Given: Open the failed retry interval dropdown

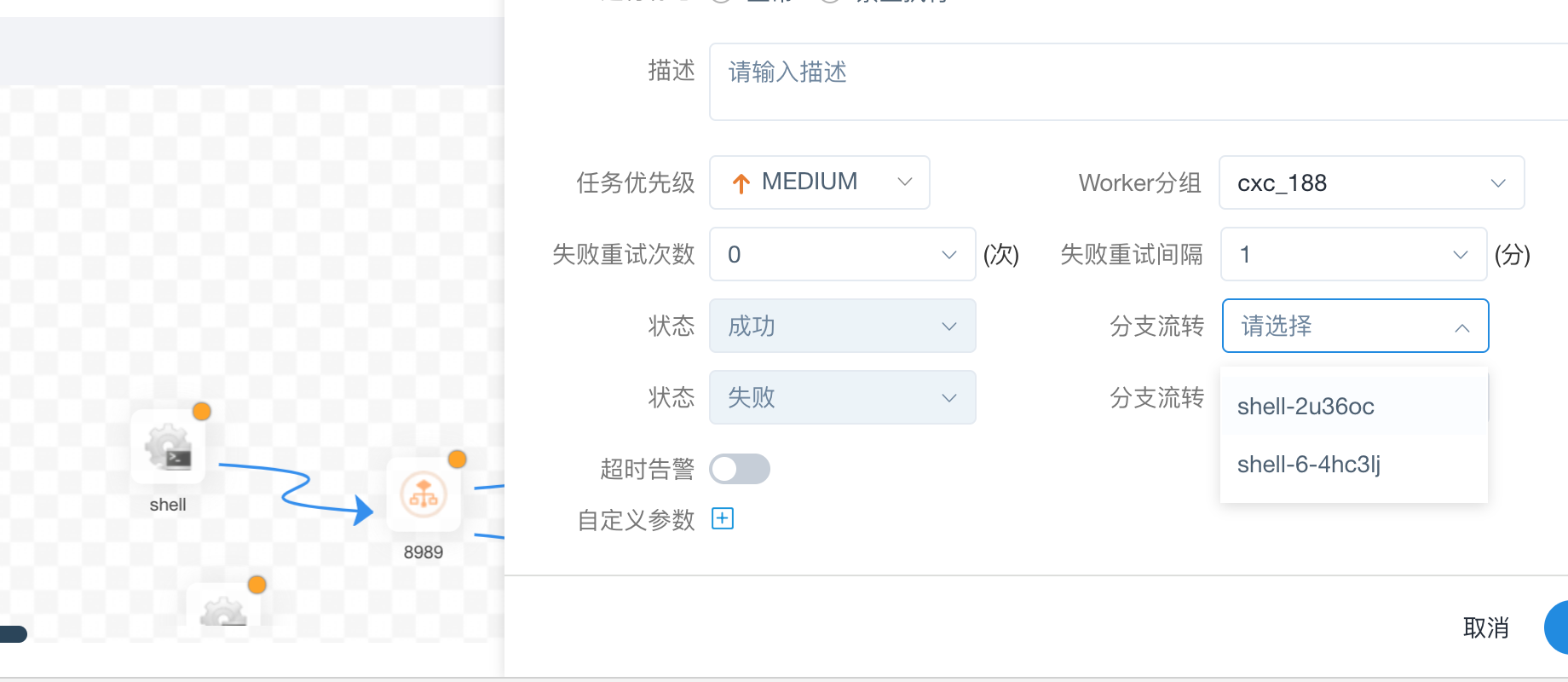Looking at the screenshot, I should pyautogui.click(x=1354, y=254).
